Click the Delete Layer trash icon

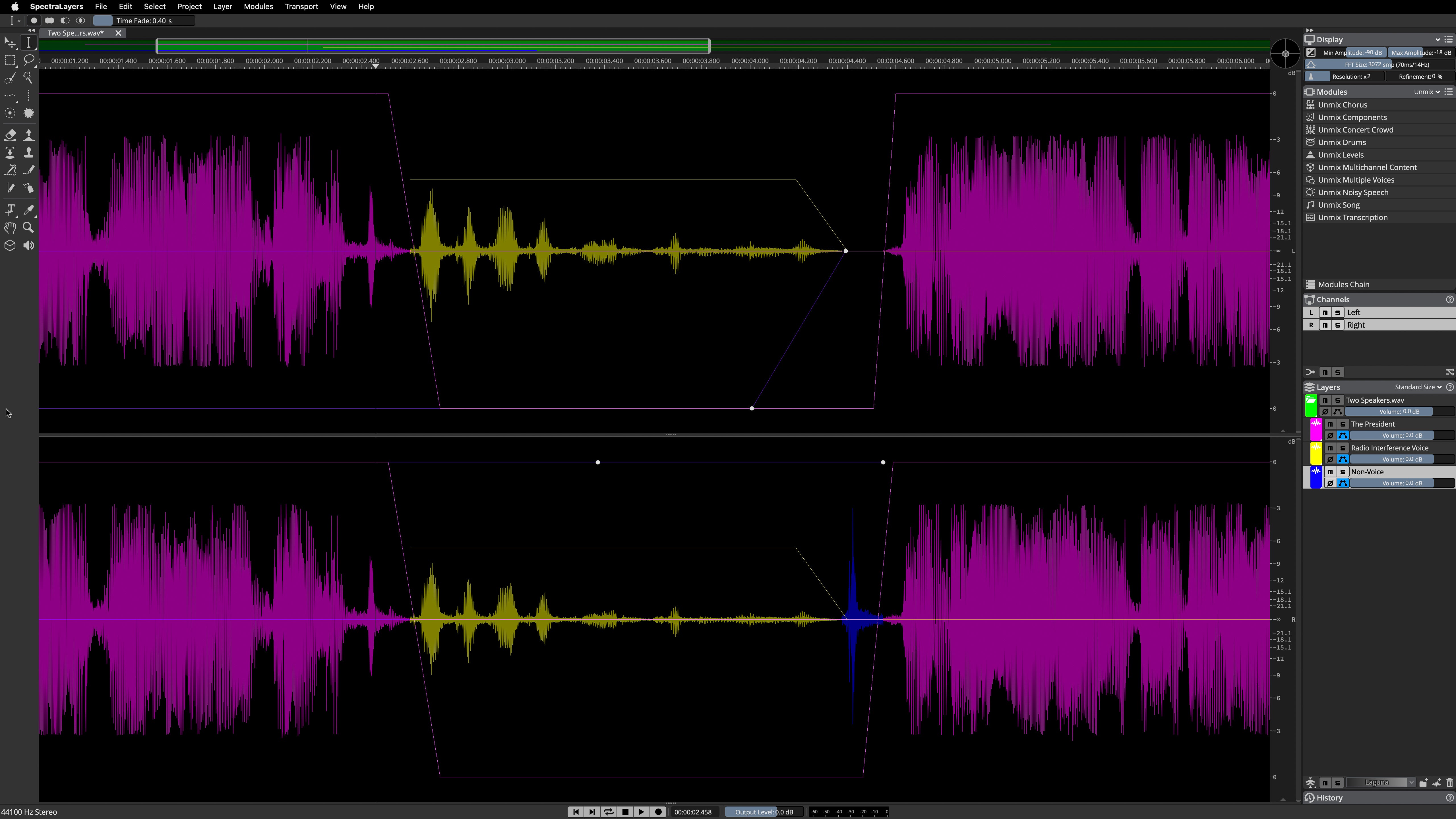[1449, 783]
